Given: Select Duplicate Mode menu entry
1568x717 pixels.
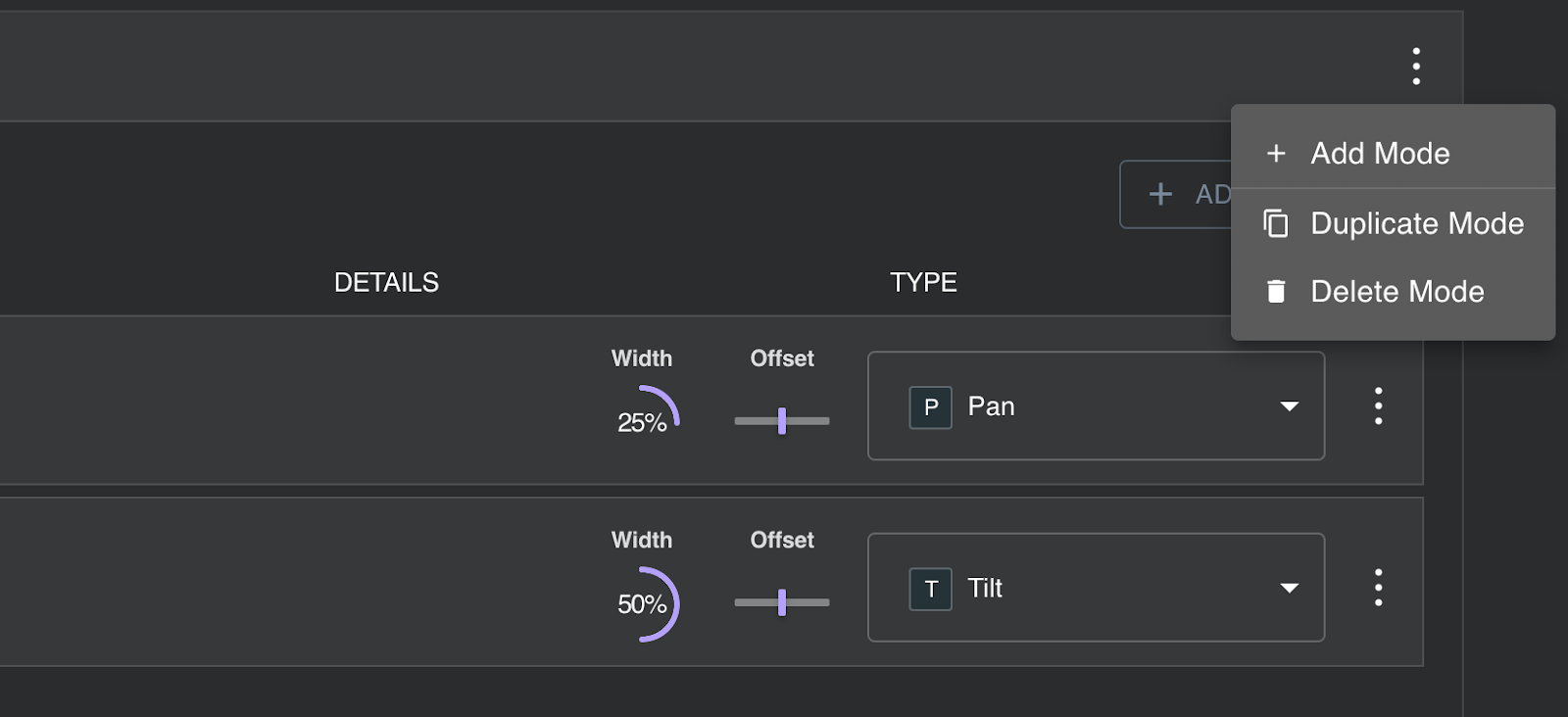Looking at the screenshot, I should point(1416,224).
